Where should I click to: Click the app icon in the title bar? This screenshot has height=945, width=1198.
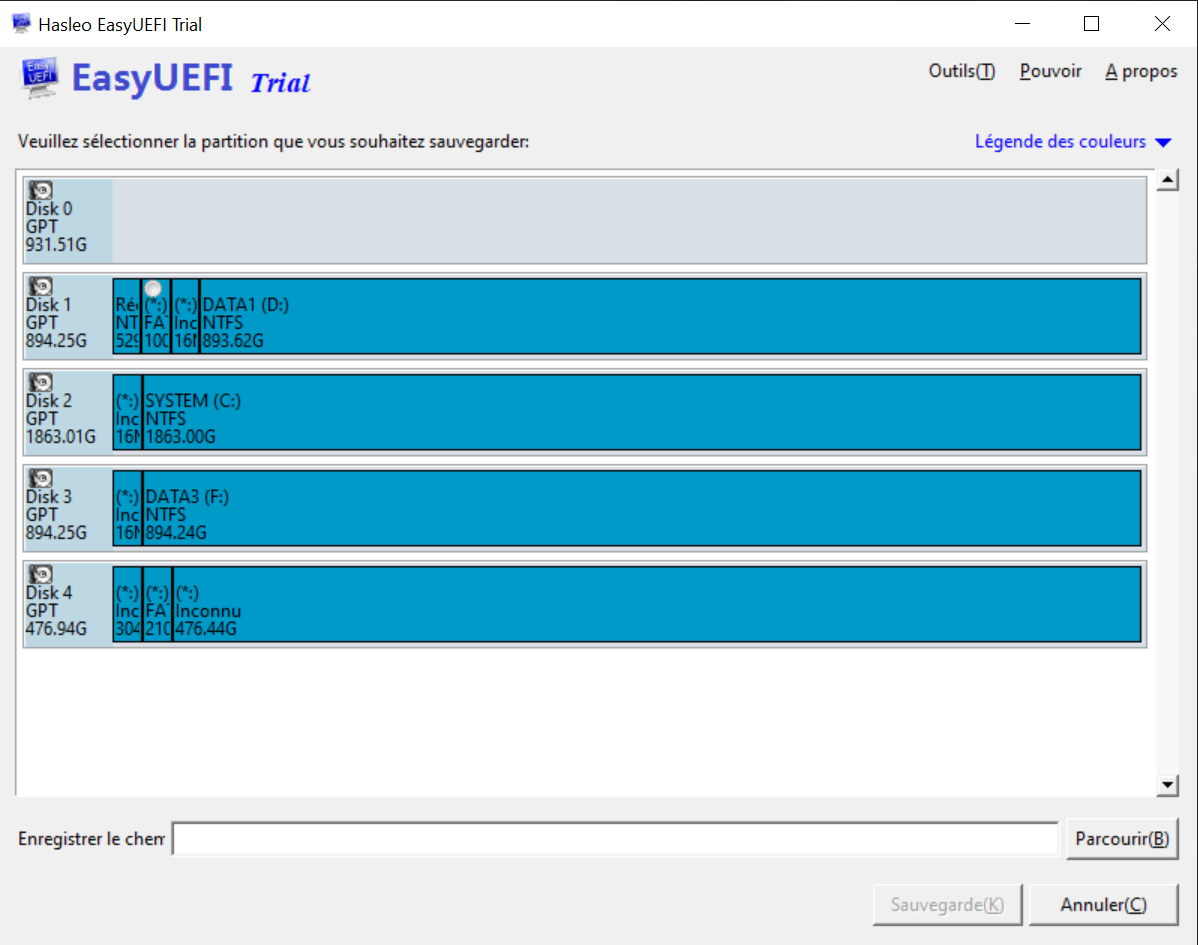click(21, 24)
